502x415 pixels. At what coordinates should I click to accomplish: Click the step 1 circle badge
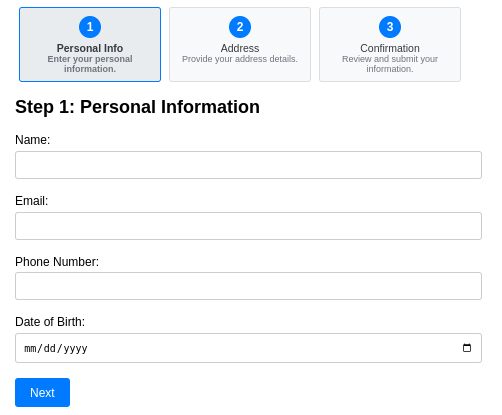(90, 27)
